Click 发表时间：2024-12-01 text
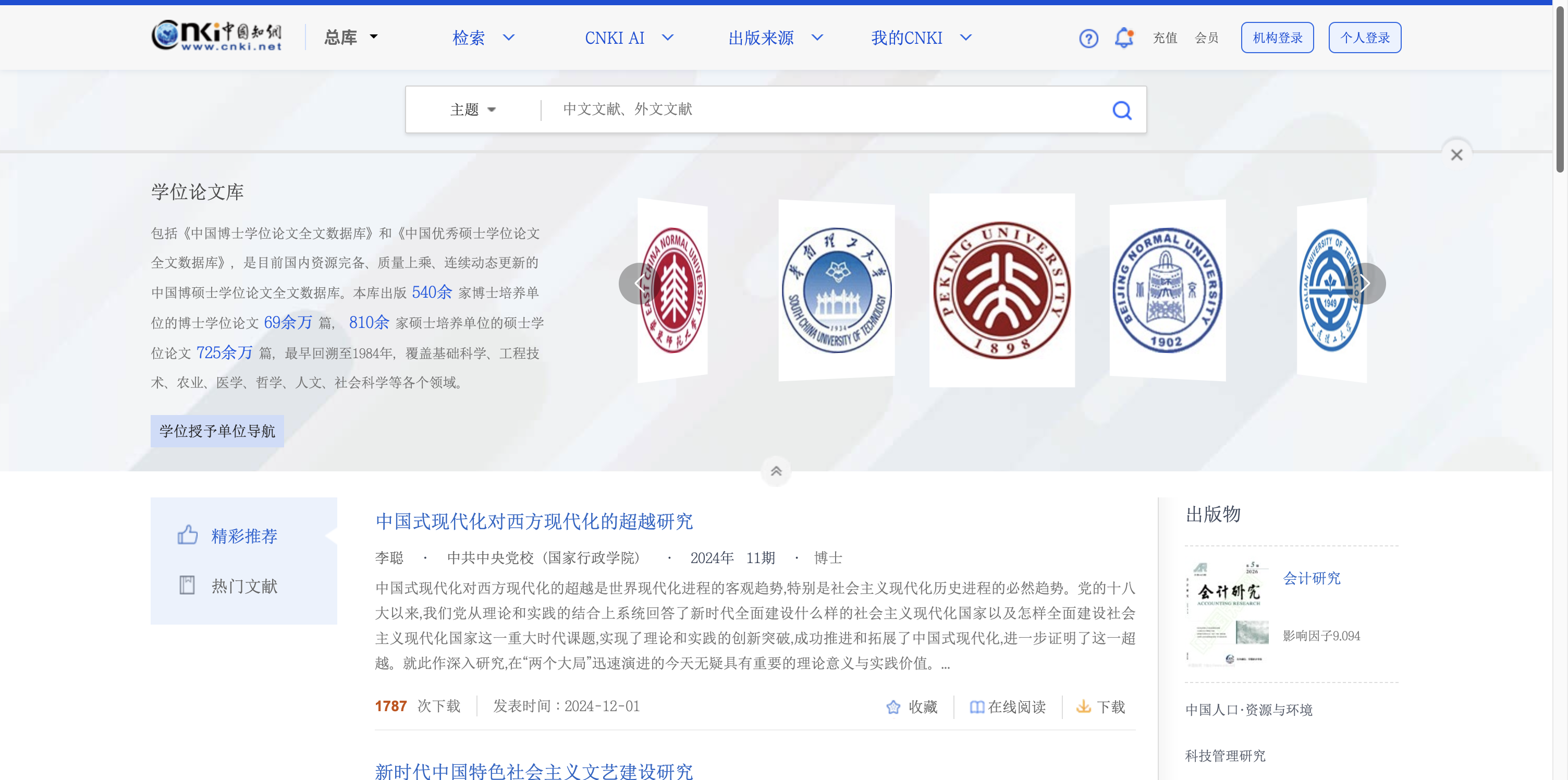This screenshot has width=1568, height=780. pos(566,706)
